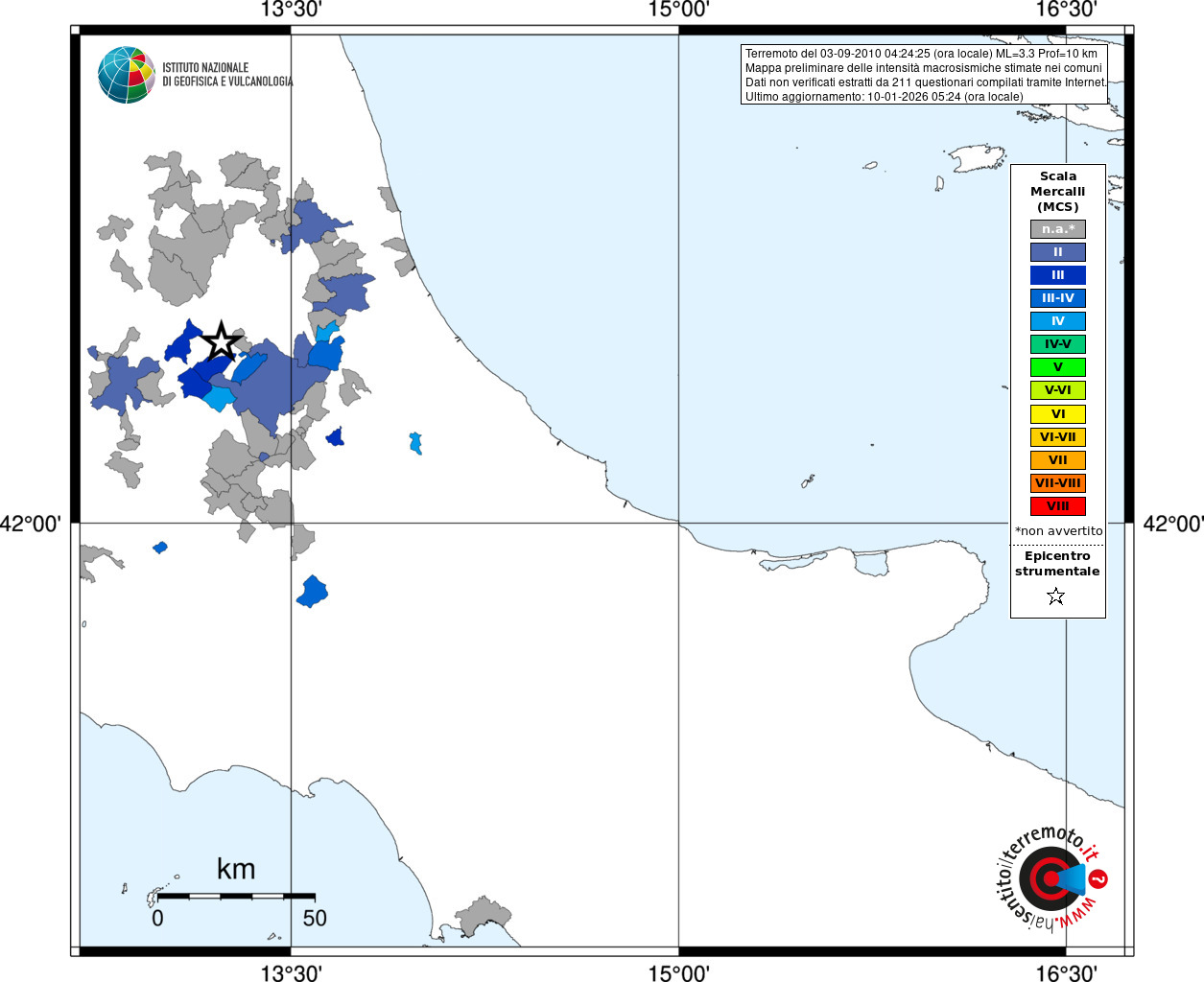
Task: Click the earthquake info text box
Action: [x=925, y=75]
